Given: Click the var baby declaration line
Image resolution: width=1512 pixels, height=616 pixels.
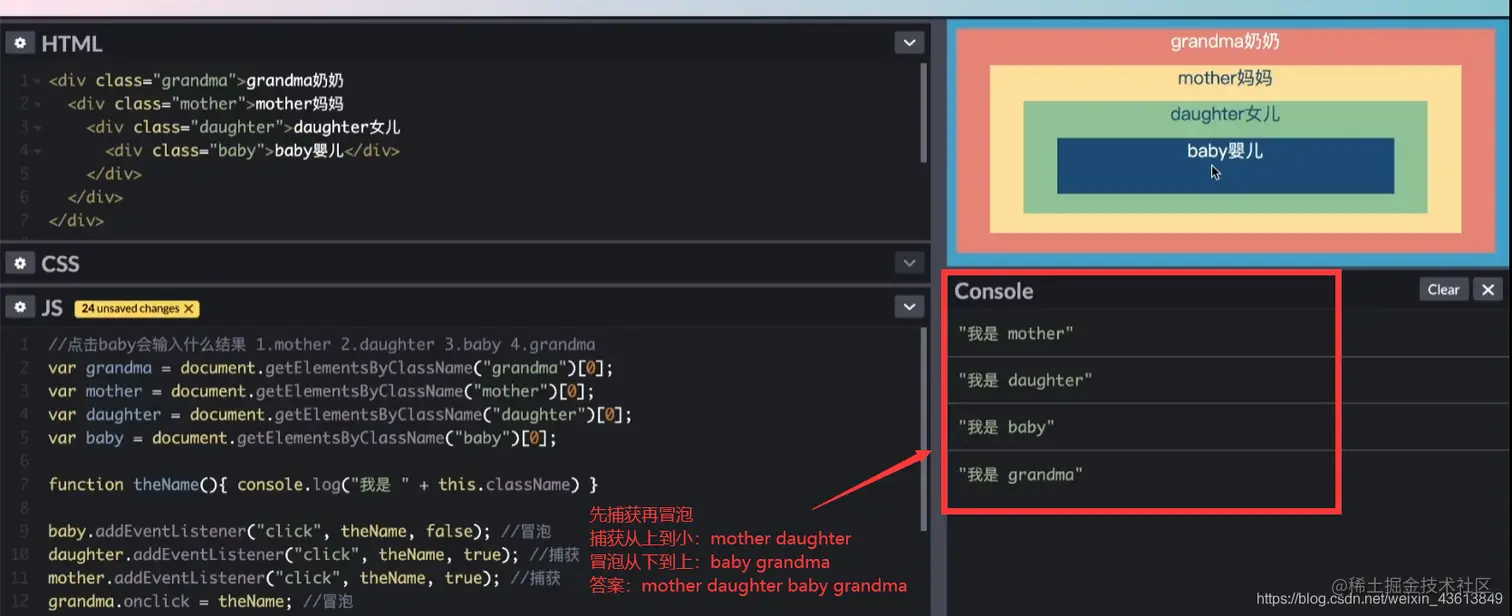Looking at the screenshot, I should pos(302,438).
